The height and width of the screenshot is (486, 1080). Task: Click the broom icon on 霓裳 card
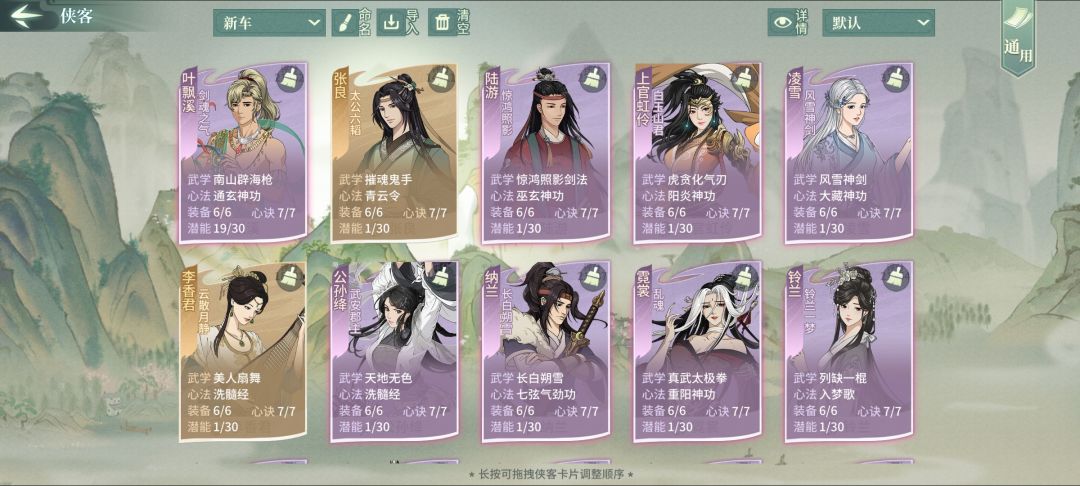point(744,278)
